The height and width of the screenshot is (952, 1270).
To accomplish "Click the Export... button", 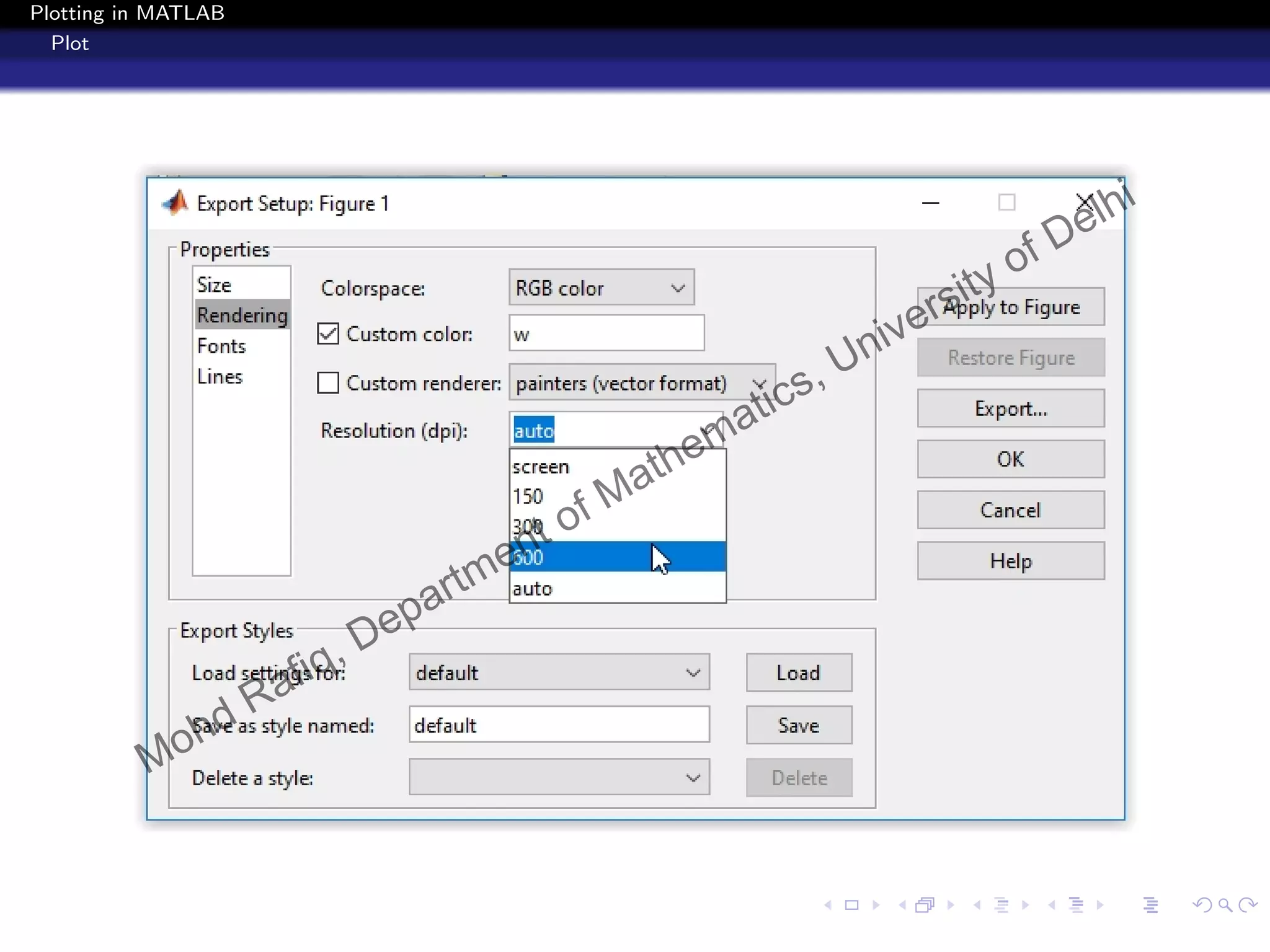I will point(1010,408).
